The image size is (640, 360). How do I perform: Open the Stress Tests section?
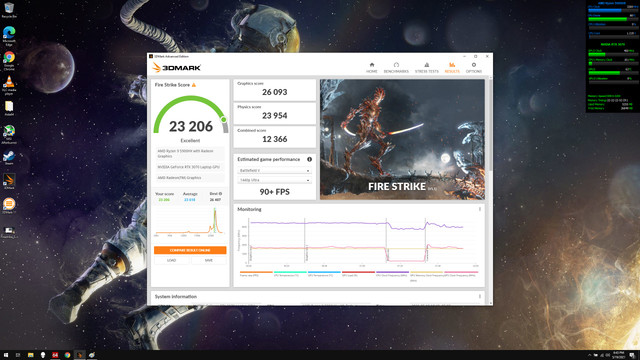pos(427,67)
